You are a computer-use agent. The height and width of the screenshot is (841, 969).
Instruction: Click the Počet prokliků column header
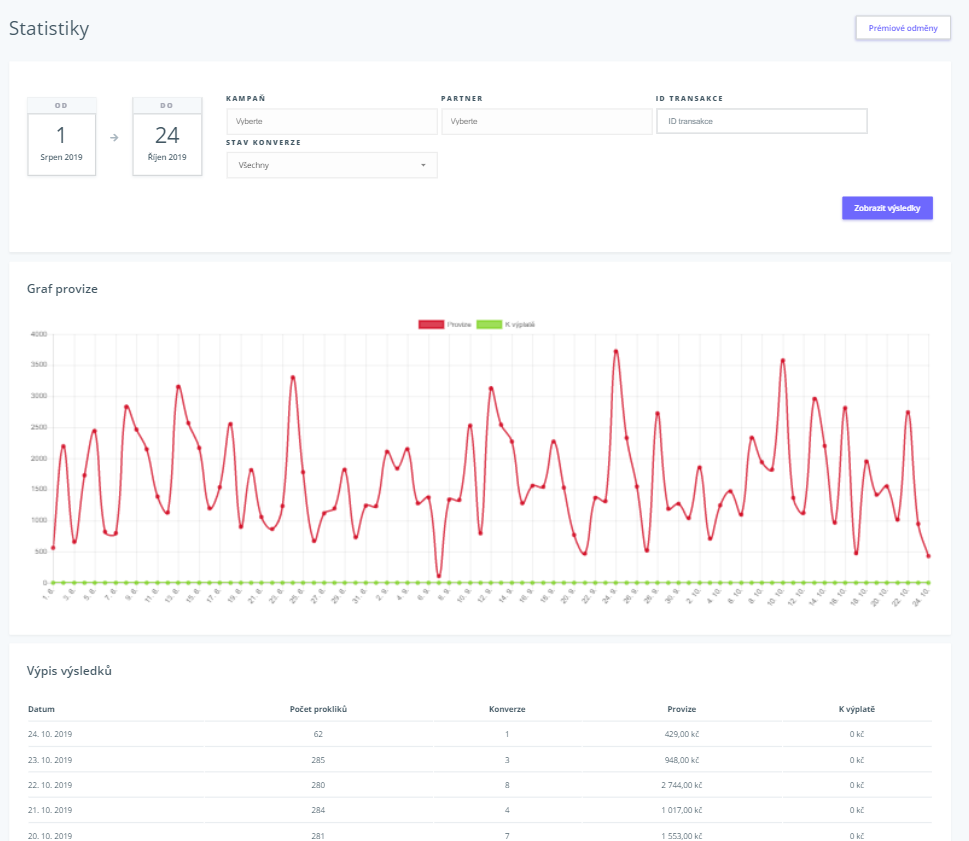click(x=318, y=709)
